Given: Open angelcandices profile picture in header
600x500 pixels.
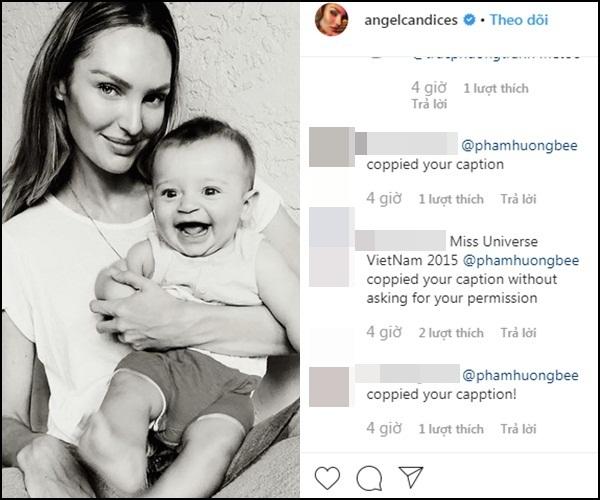Looking at the screenshot, I should pyautogui.click(x=331, y=19).
